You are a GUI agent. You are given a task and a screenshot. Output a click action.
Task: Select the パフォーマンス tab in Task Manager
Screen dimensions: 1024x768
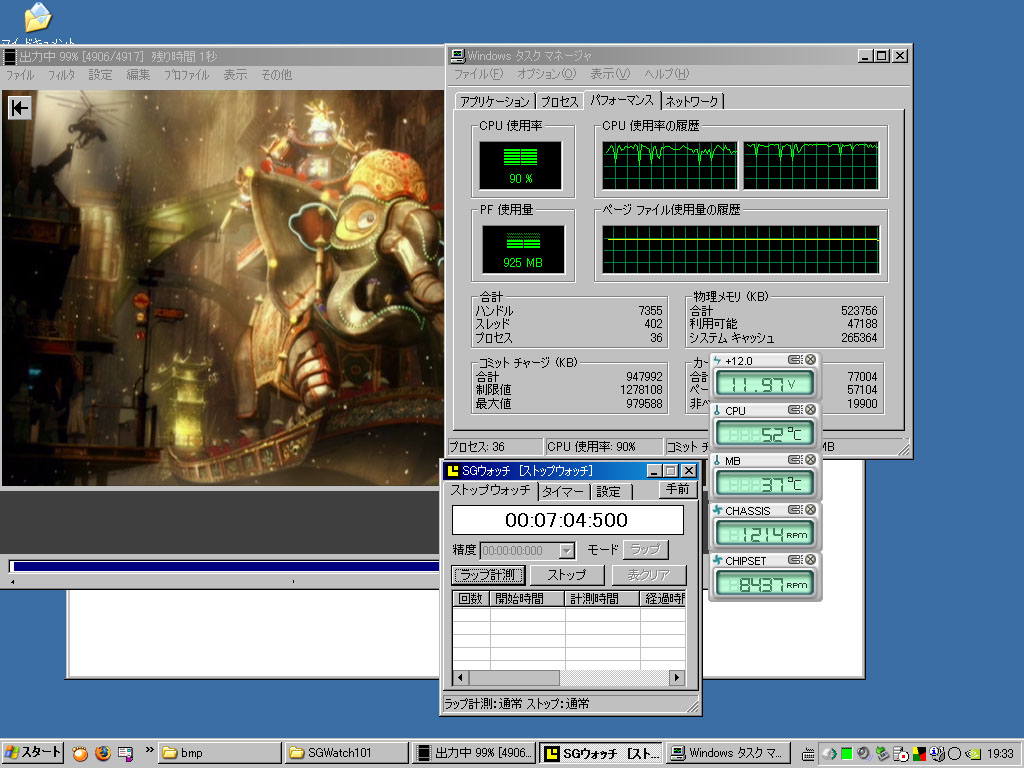pos(622,100)
